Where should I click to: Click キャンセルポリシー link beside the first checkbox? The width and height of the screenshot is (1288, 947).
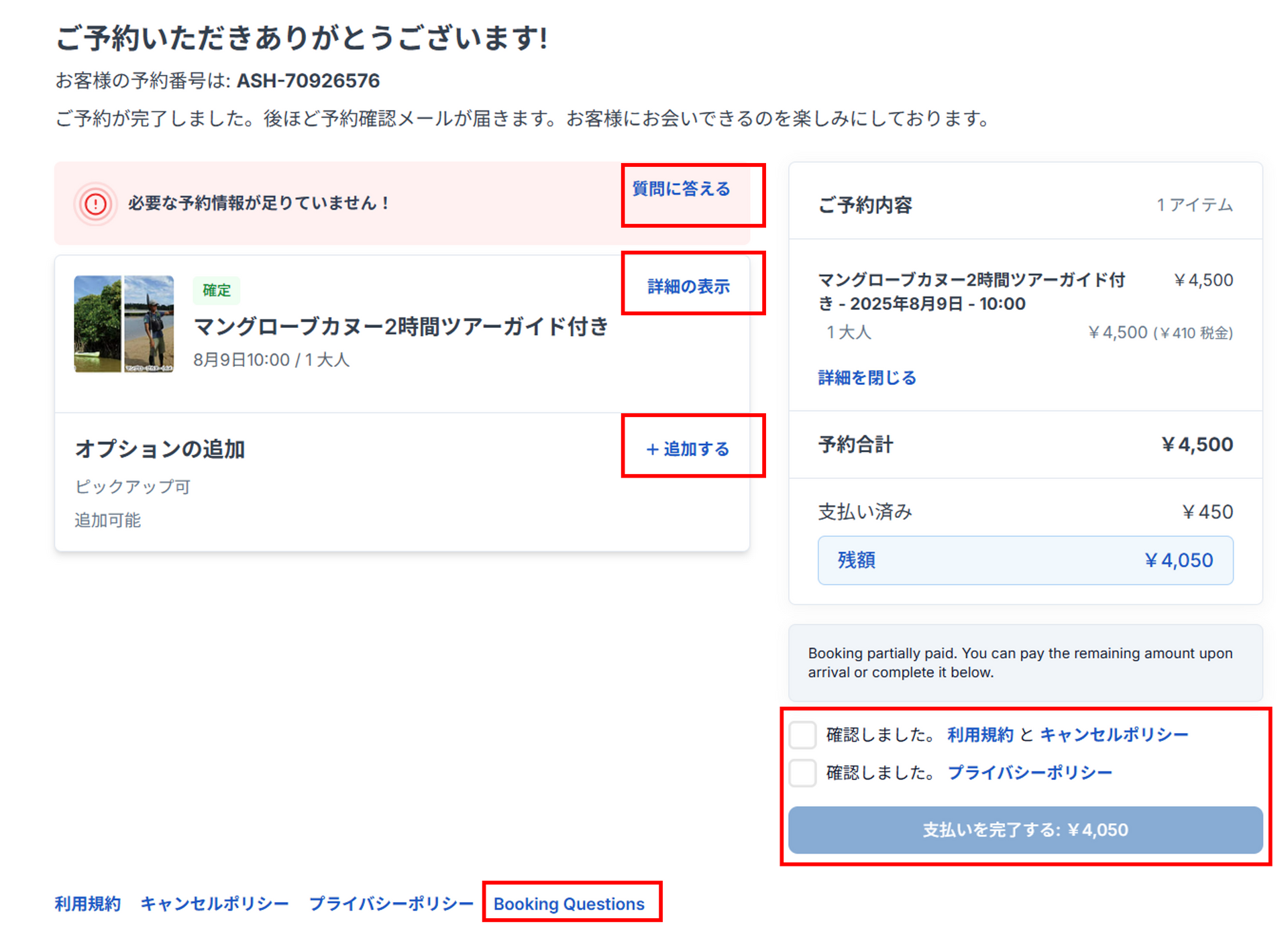click(x=1114, y=735)
